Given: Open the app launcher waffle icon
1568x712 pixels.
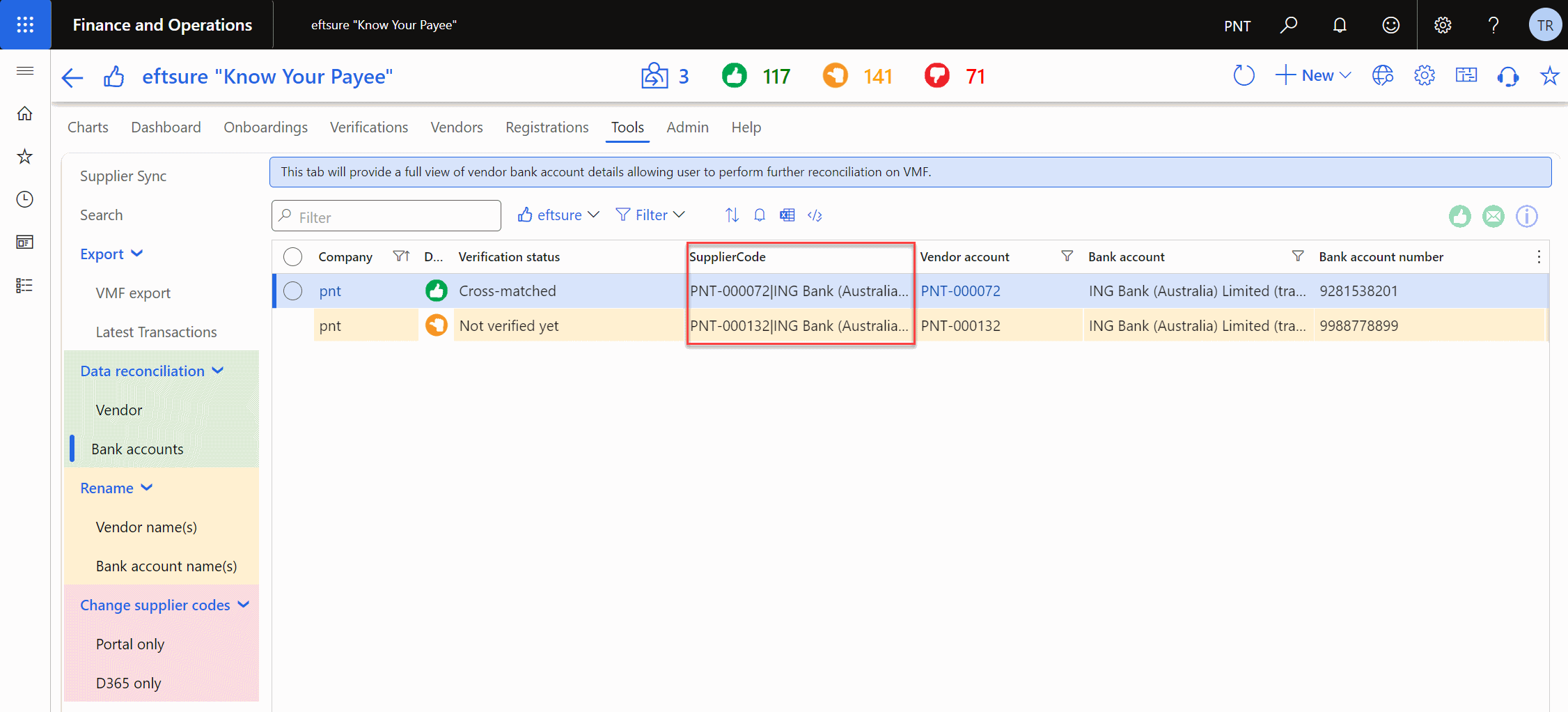Looking at the screenshot, I should 25,25.
